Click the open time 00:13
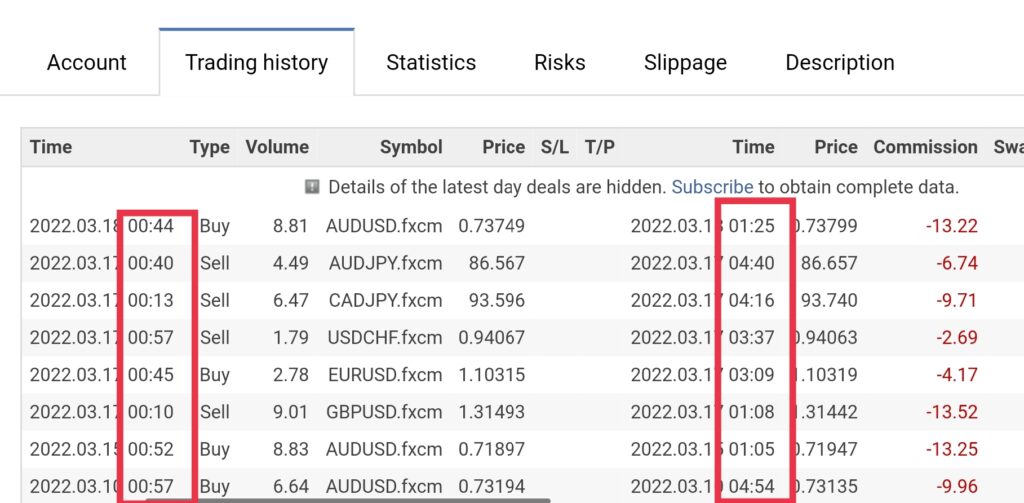The height and width of the screenshot is (503, 1024). point(151,300)
